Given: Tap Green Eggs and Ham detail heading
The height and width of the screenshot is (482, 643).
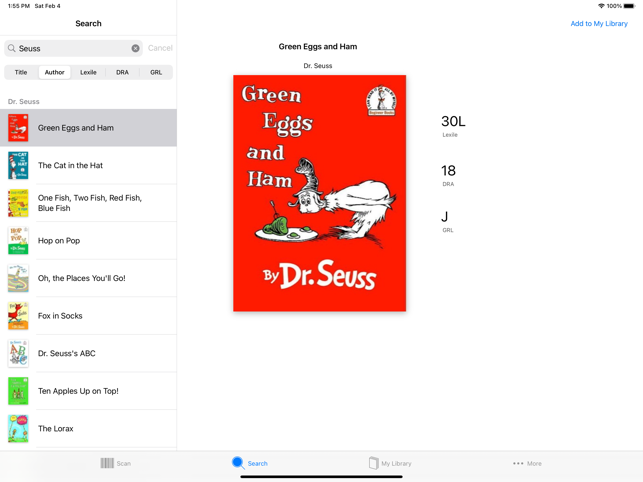Looking at the screenshot, I should point(318,47).
